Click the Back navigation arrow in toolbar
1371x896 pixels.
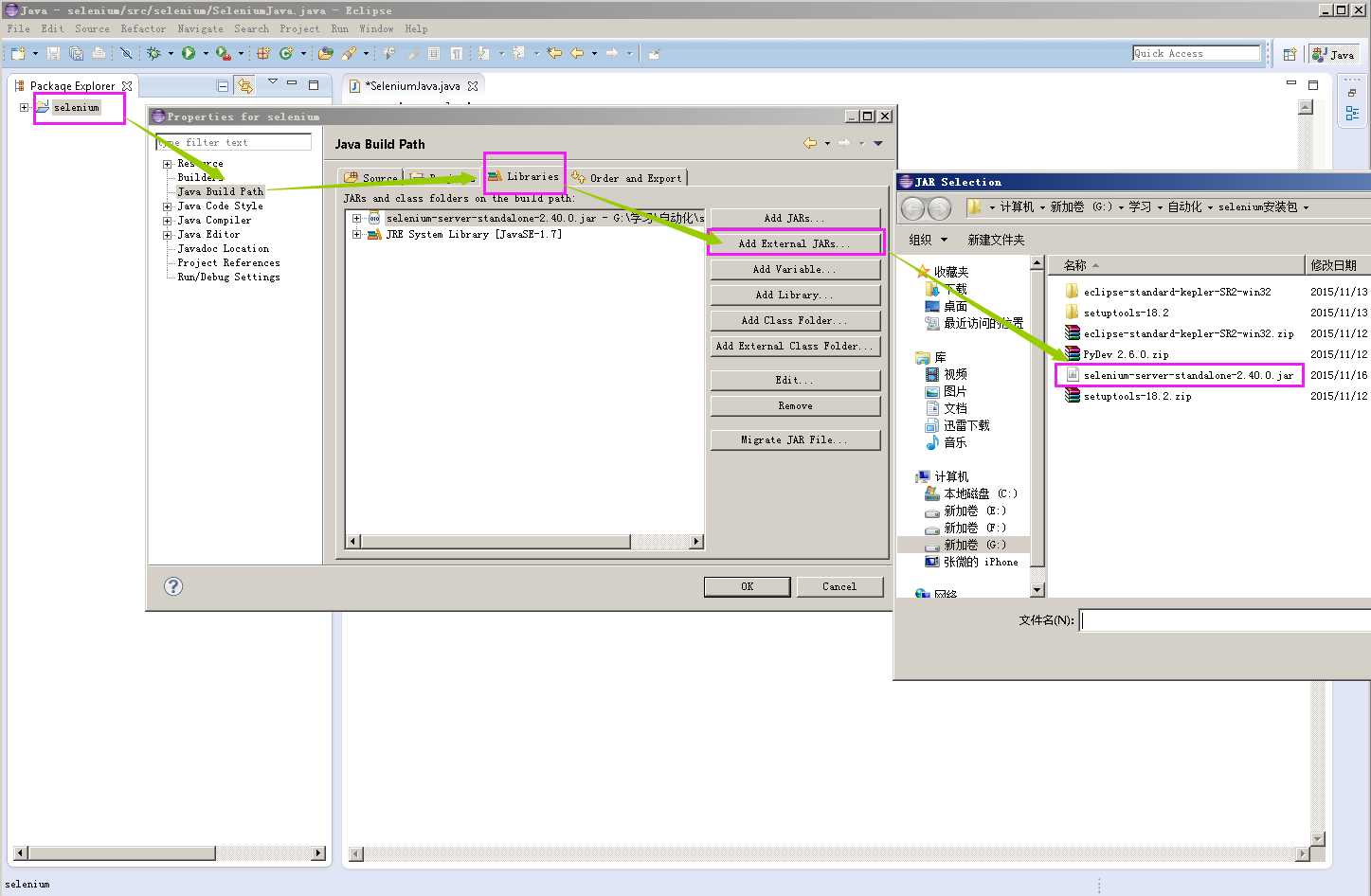pyautogui.click(x=577, y=54)
